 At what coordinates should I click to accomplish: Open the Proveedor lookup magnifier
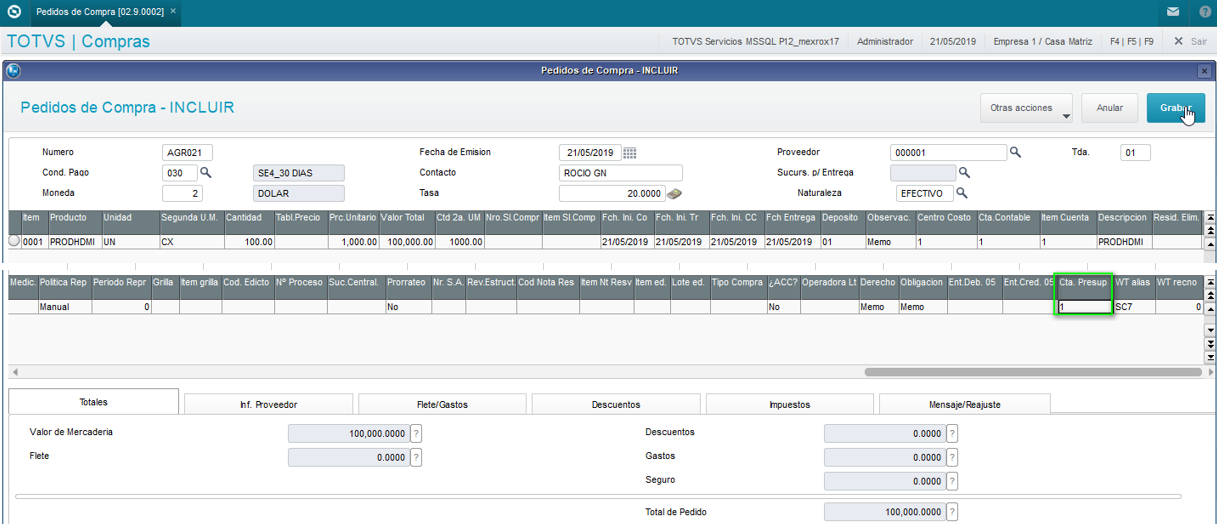tap(1014, 153)
